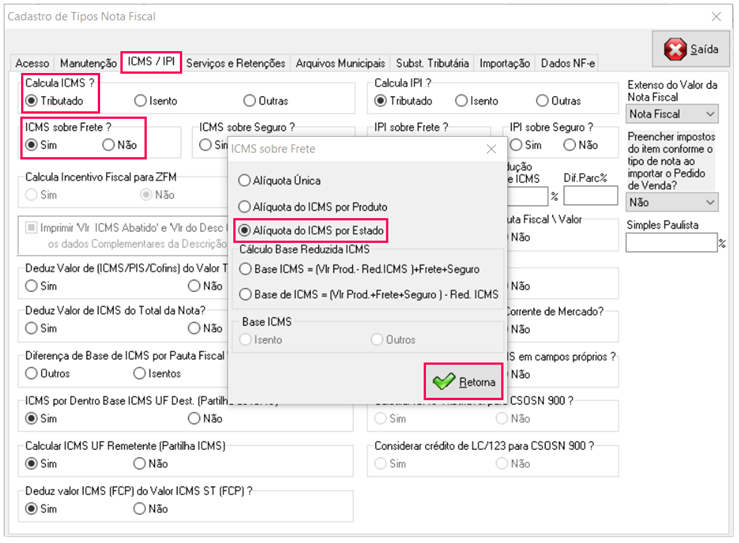The width and height of the screenshot is (739, 543).
Task: Close the ICMS sobre Frete popup dialog
Action: tap(491, 149)
